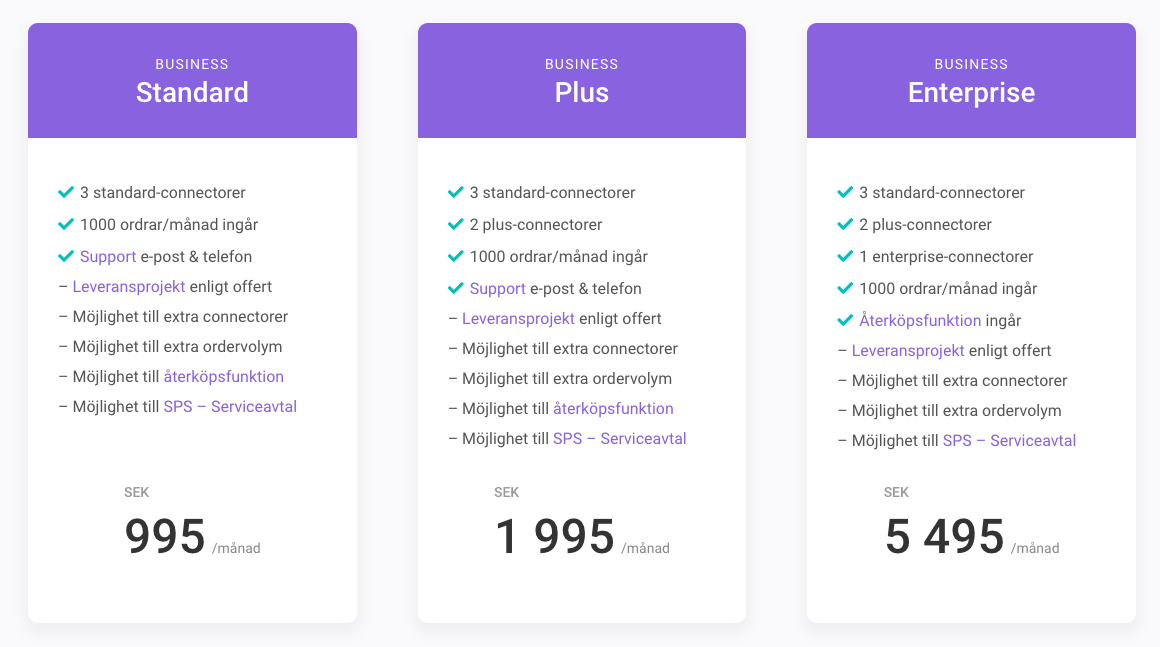Viewport: 1160px width, 647px height.
Task: Open SPS – Serviceavtal link in Standard plan
Action: click(230, 407)
